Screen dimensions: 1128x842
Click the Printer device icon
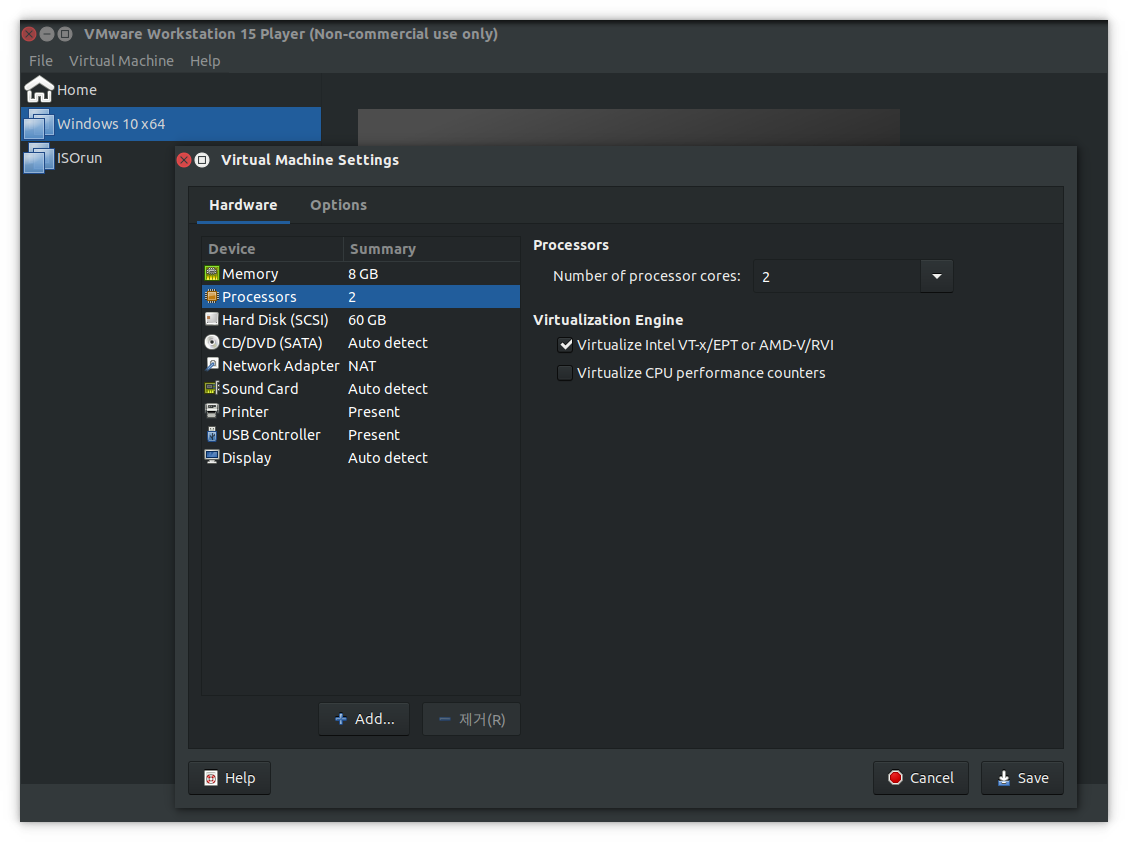[212, 411]
